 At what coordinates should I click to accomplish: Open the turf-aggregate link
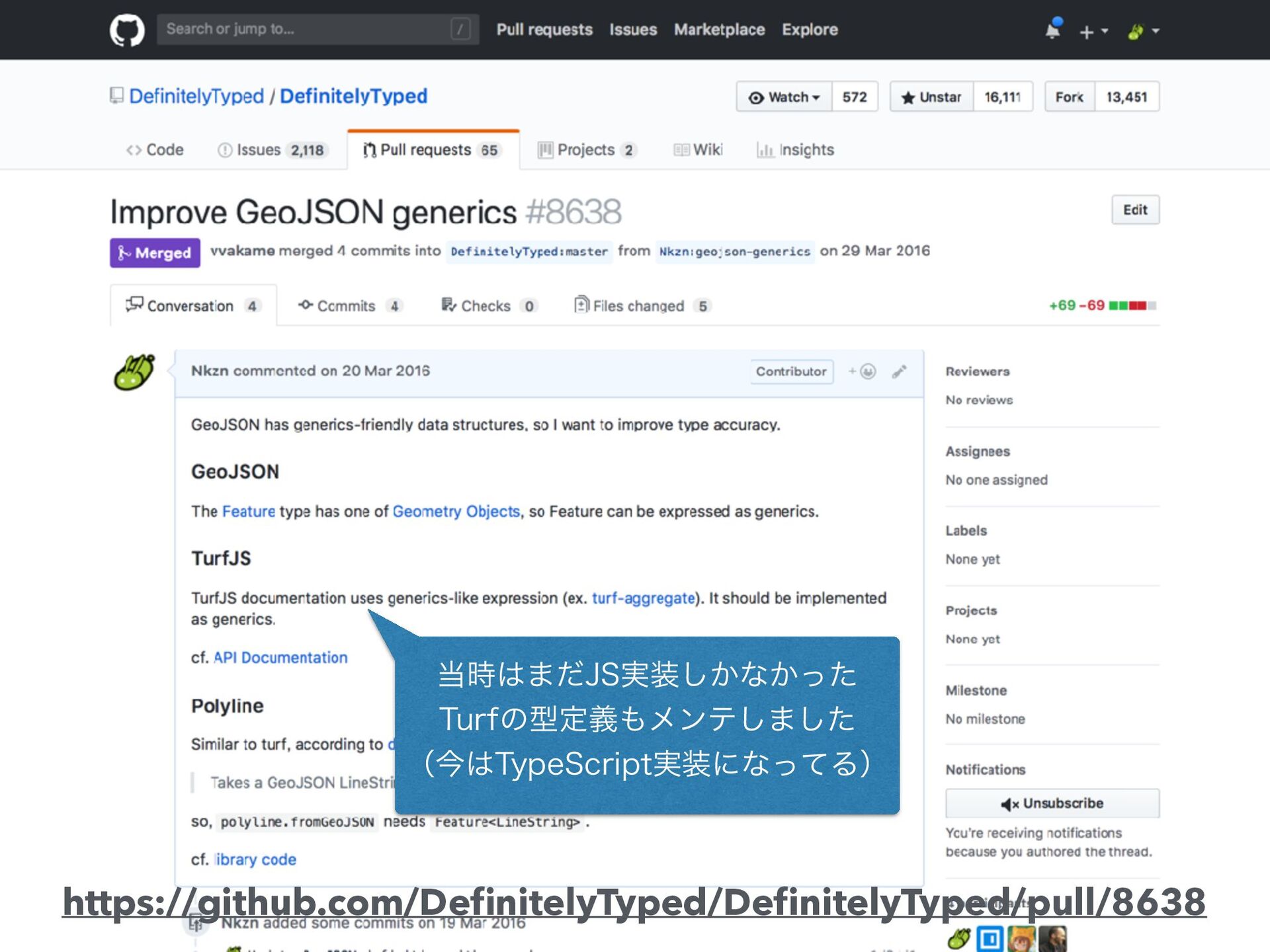[643, 598]
